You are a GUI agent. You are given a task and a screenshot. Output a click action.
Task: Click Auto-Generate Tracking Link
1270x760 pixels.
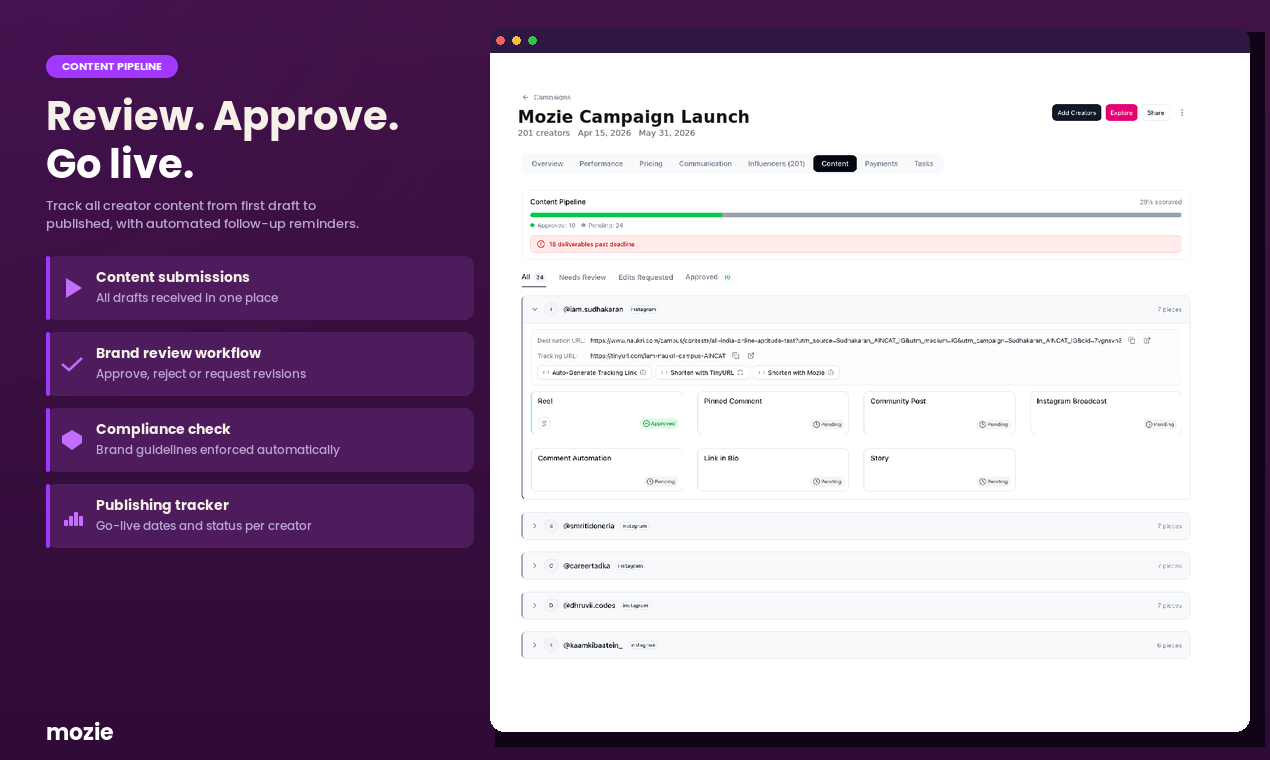[x=594, y=372]
